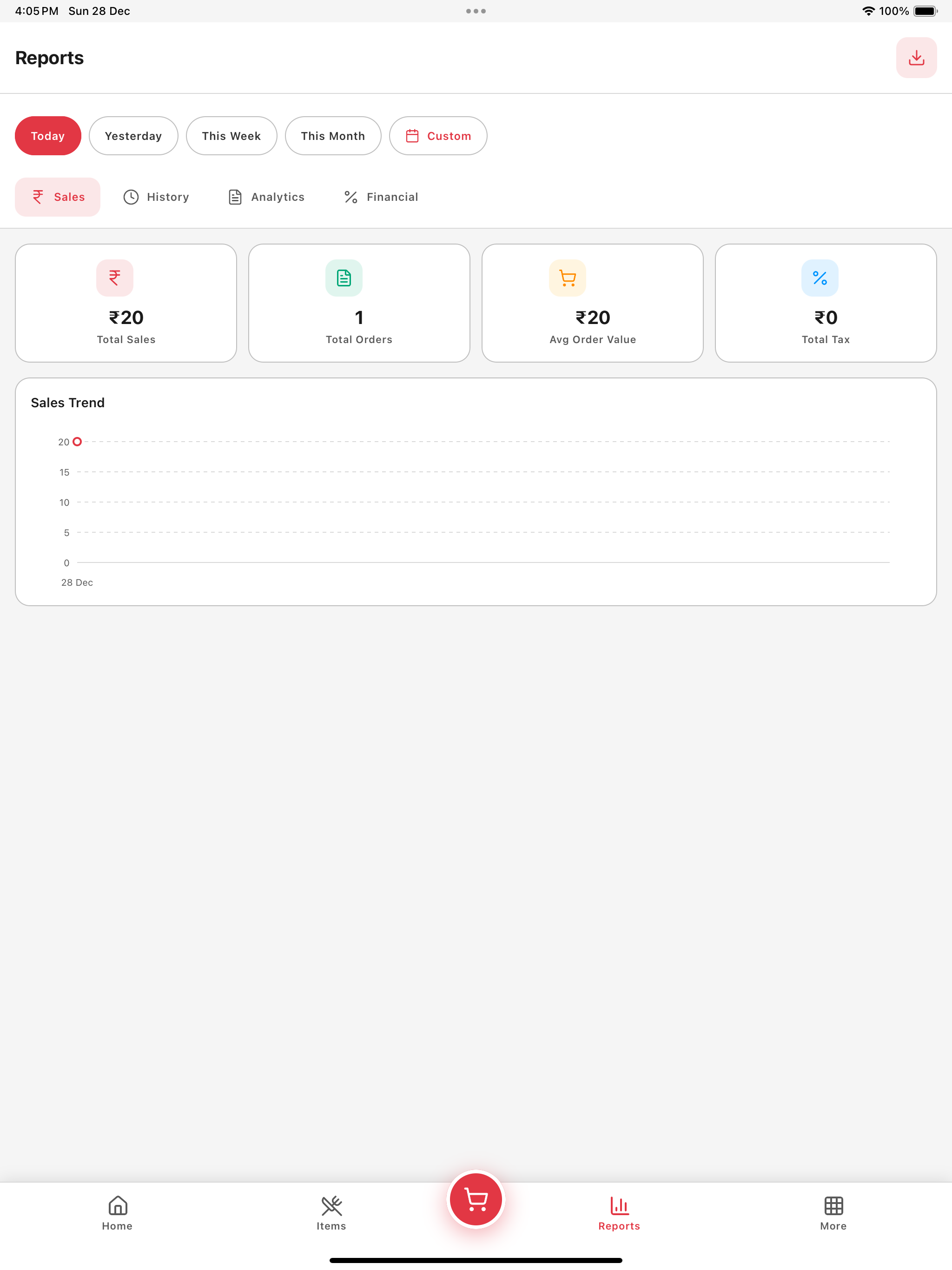The height and width of the screenshot is (1270, 952).
Task: Select the Yesterday date filter
Action: (x=133, y=136)
